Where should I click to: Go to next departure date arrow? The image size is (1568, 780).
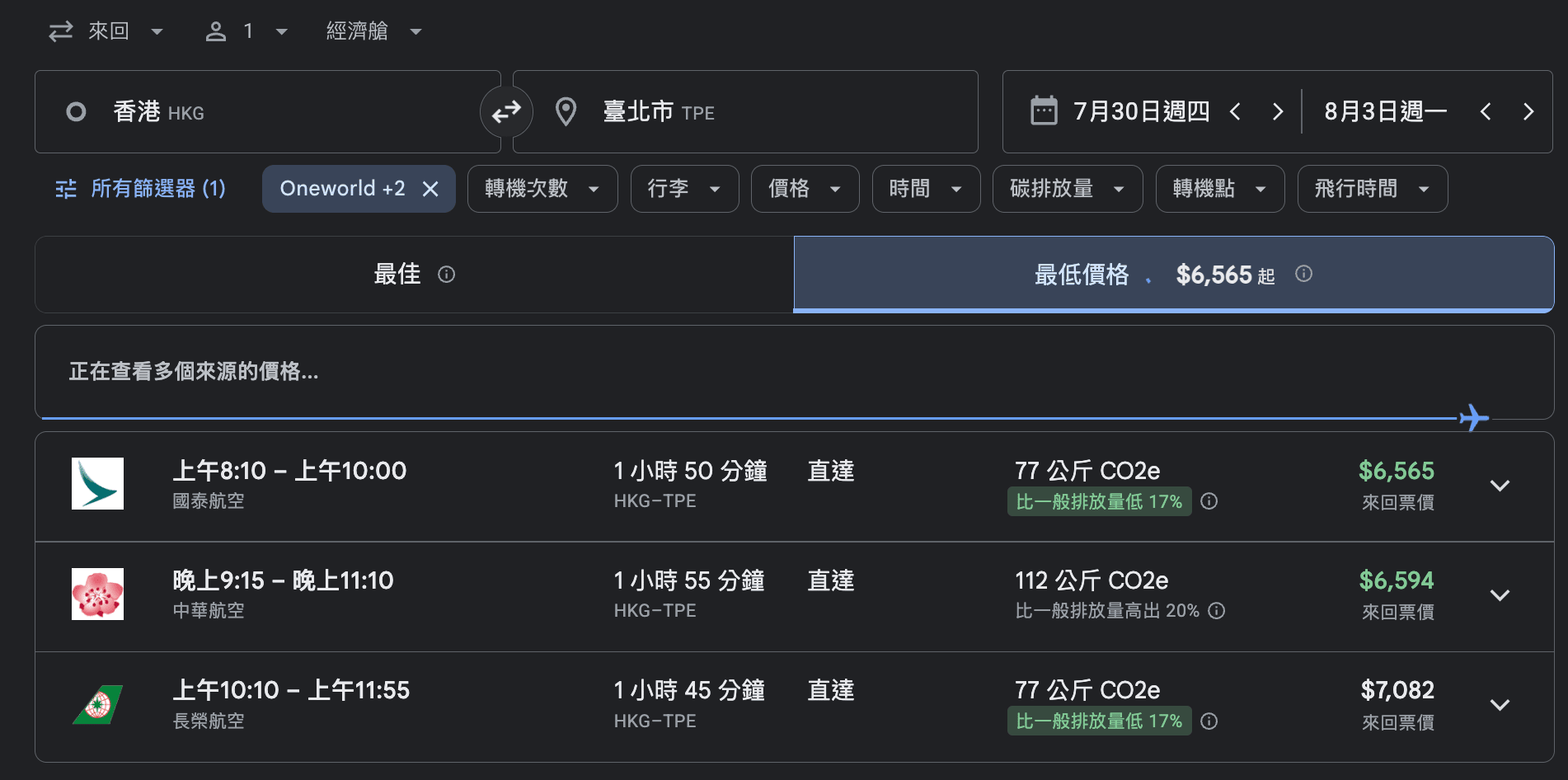[x=1278, y=111]
